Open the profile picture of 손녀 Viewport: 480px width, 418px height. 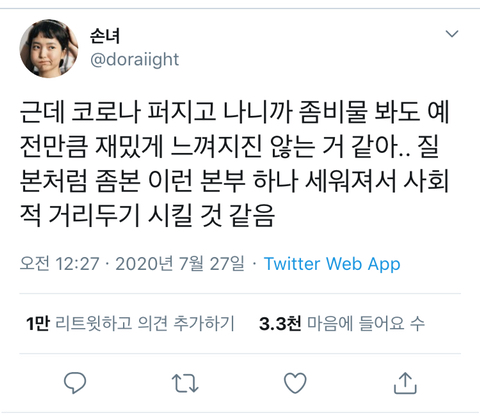pos(49,49)
